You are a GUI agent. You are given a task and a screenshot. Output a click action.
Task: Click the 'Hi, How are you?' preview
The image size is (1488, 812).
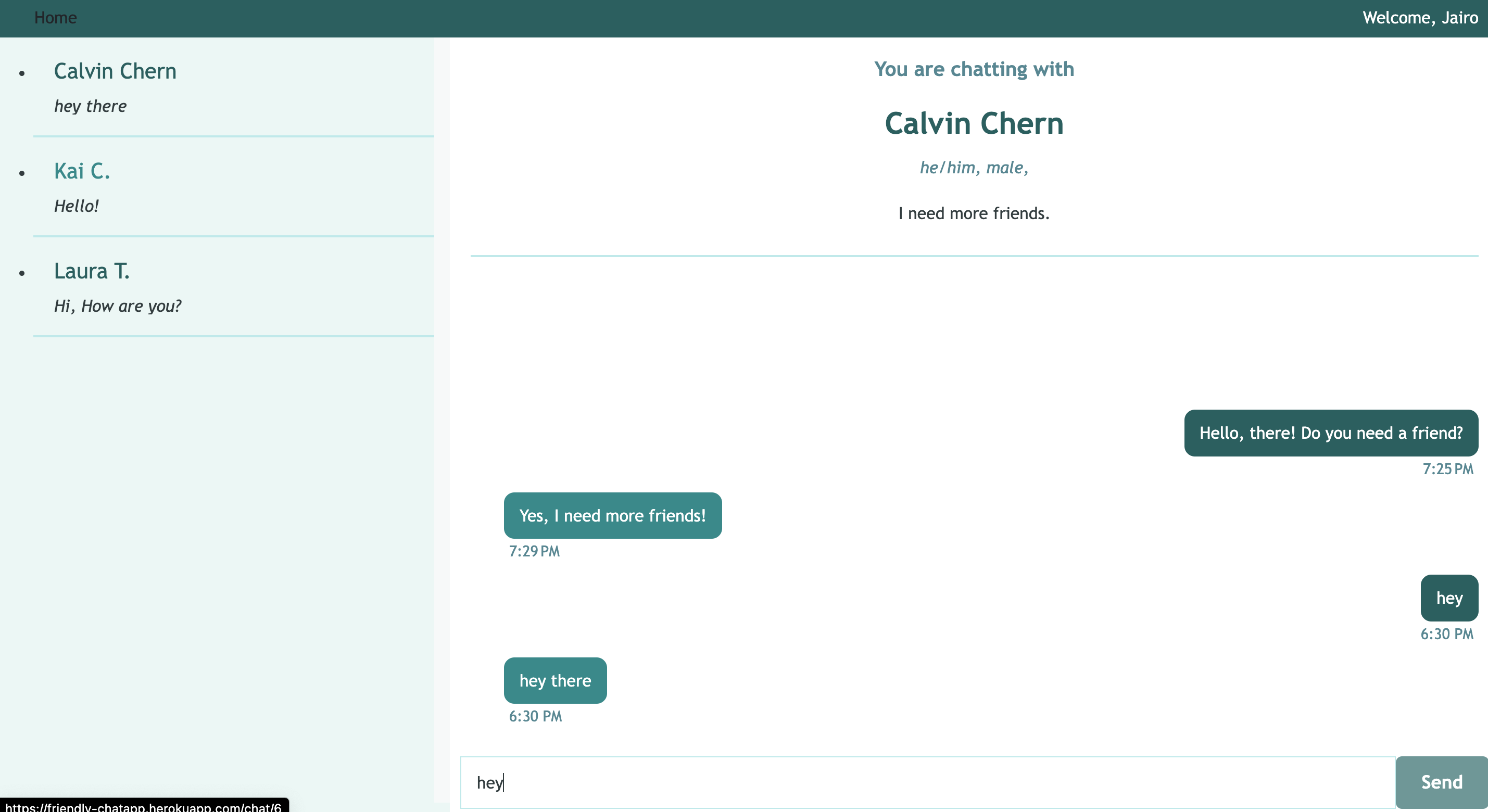117,306
